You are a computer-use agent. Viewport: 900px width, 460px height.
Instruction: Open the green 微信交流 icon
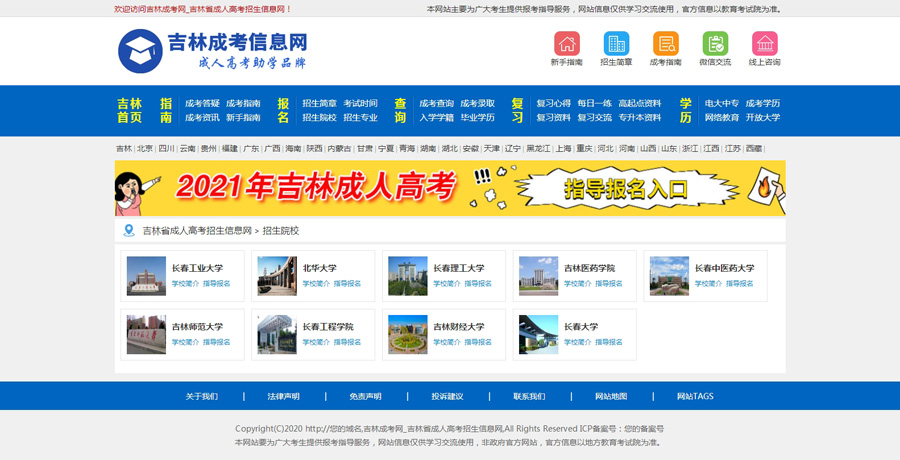[715, 44]
